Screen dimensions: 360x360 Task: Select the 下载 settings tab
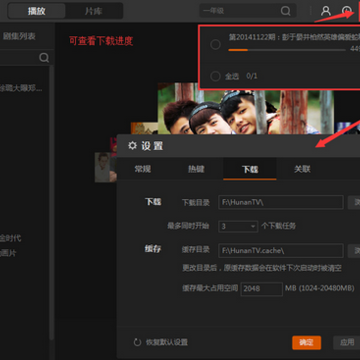coord(250,169)
